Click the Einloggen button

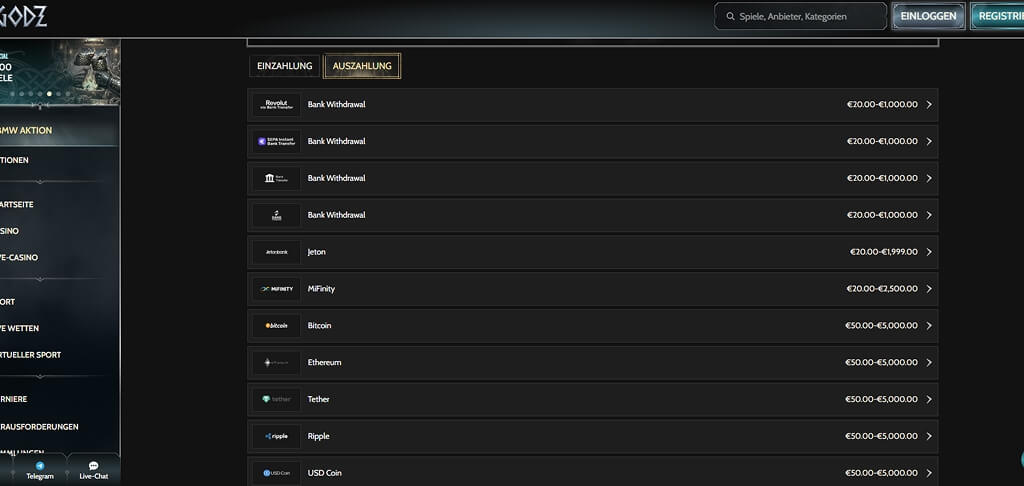(928, 16)
